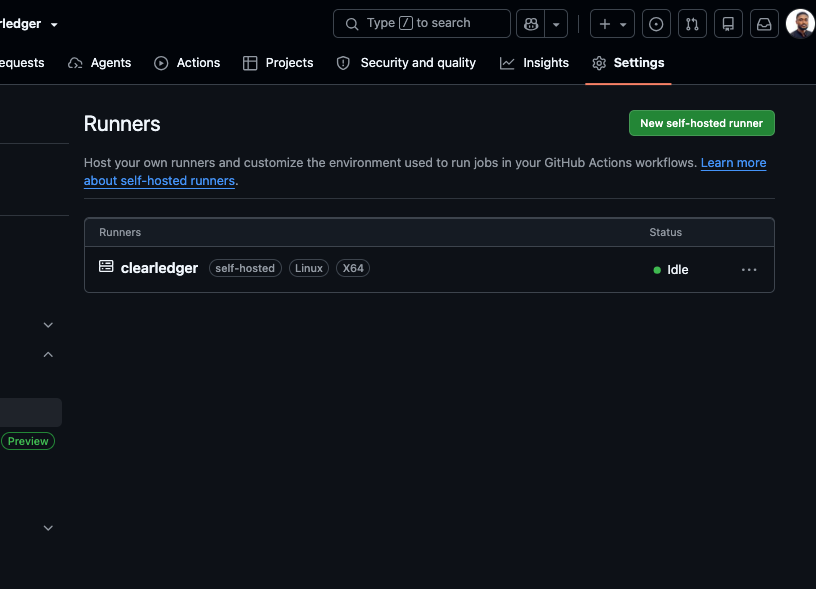This screenshot has height=589, width=816.
Task: Open the Copilot chat icon
Action: coord(530,24)
